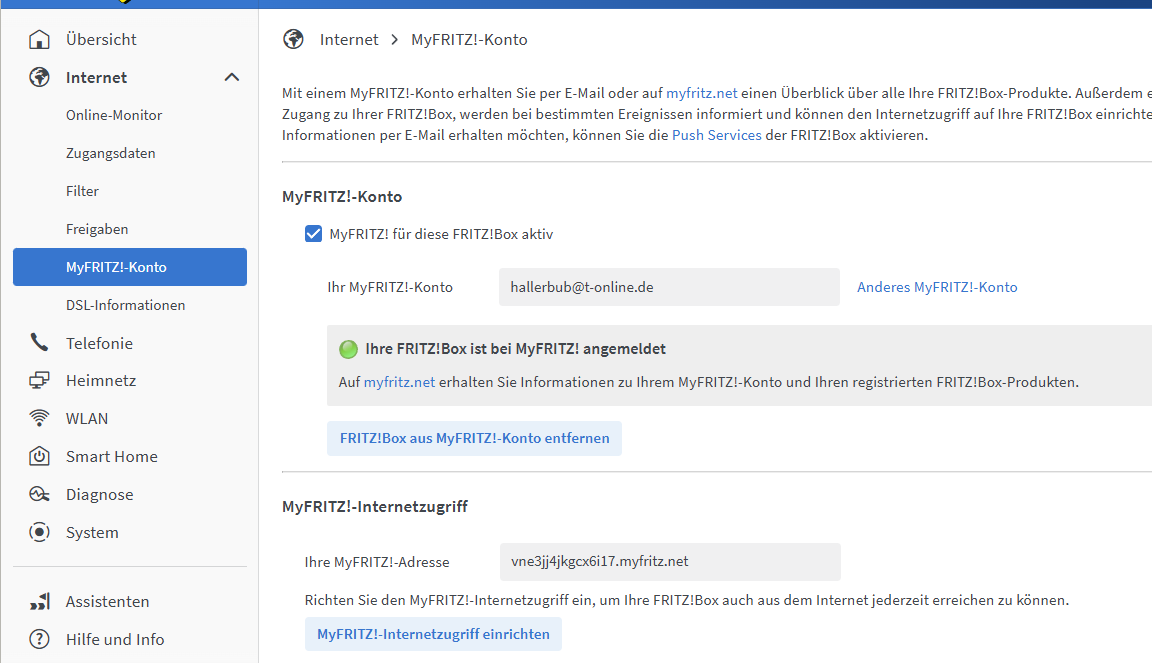Follow the Push Services link

tap(716, 135)
